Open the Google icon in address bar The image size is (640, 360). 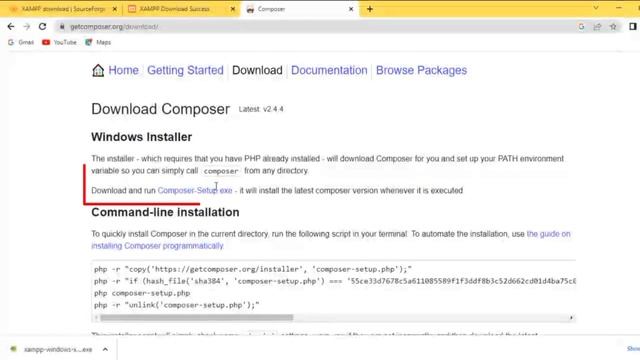point(581,27)
